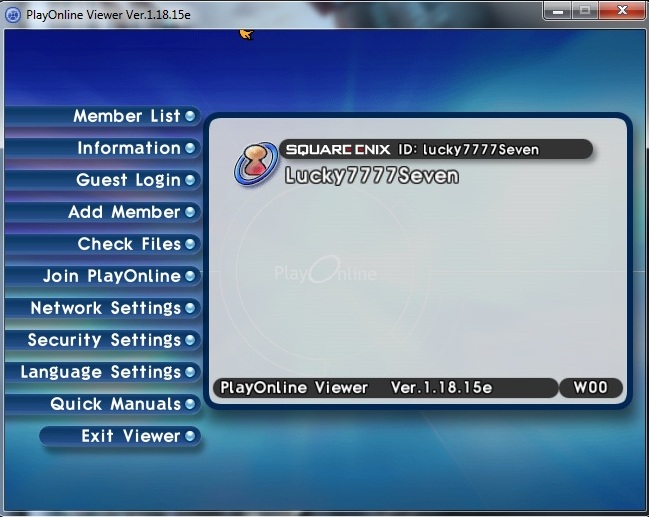The image size is (649, 517).
Task: Open Network Settings
Action: pos(105,308)
